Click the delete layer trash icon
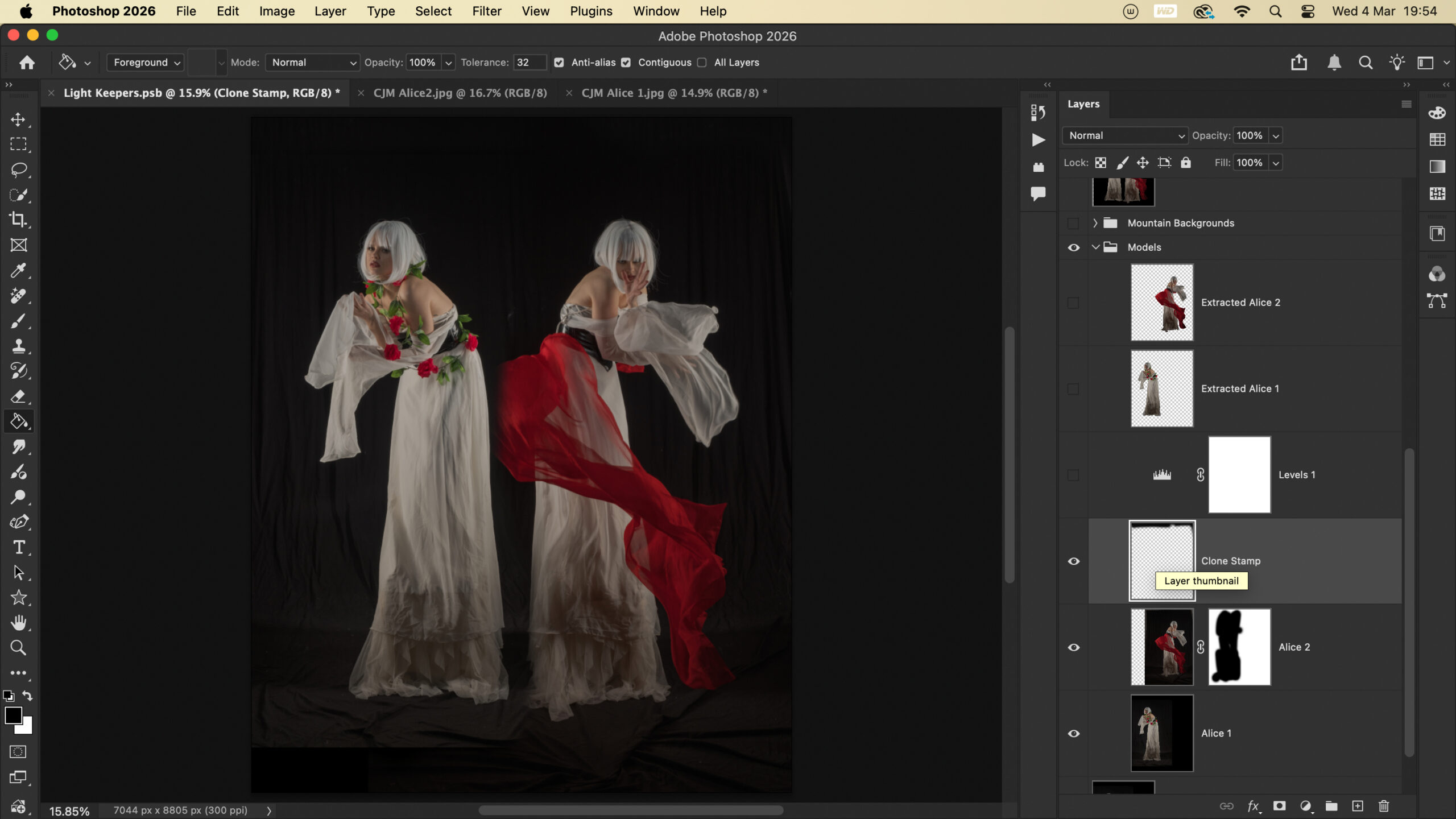 coord(1384,806)
